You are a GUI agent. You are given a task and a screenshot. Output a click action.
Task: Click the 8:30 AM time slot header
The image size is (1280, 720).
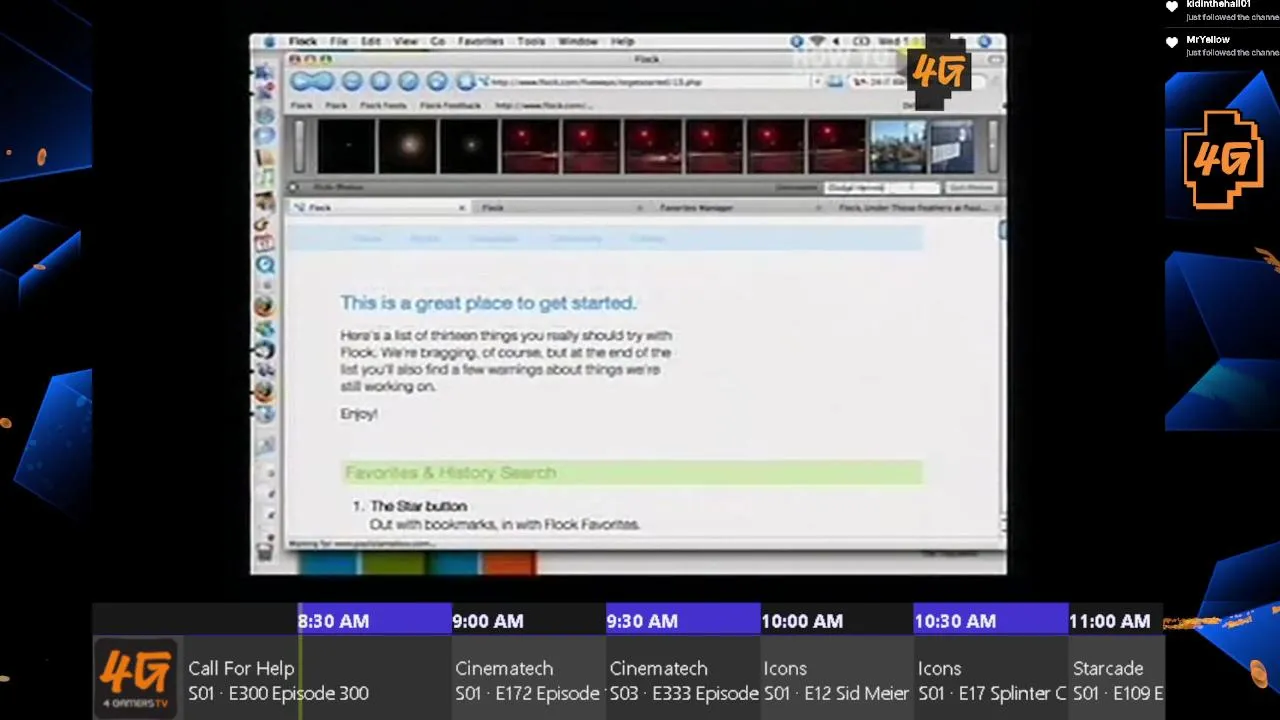click(x=374, y=621)
